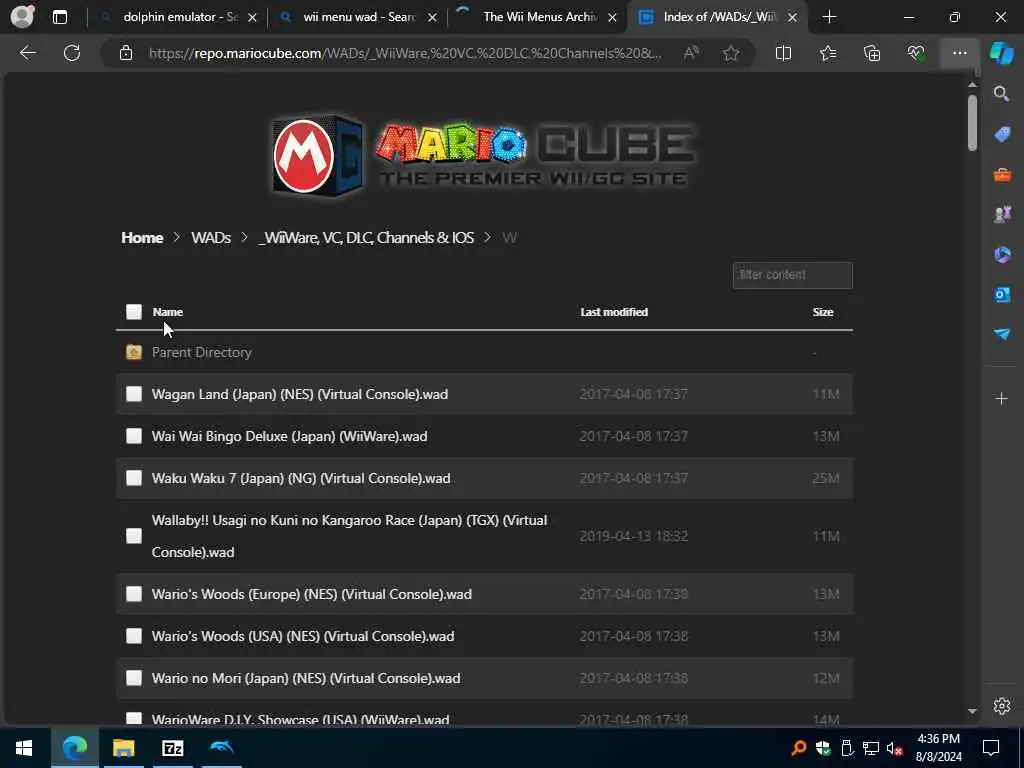Image resolution: width=1024 pixels, height=768 pixels.
Task: Go to WADs breadcrumb
Action: [211, 238]
